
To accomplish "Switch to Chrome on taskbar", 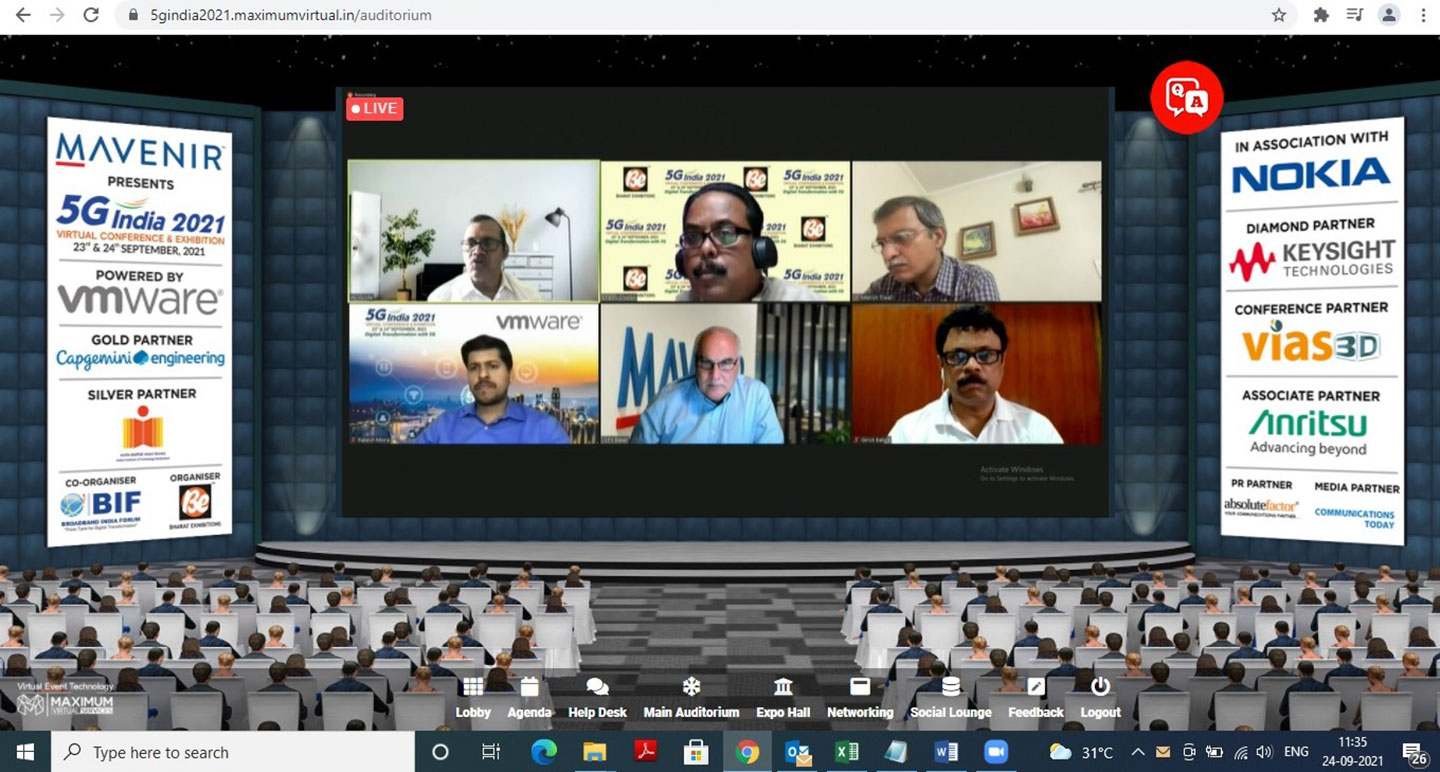I will click(x=747, y=752).
